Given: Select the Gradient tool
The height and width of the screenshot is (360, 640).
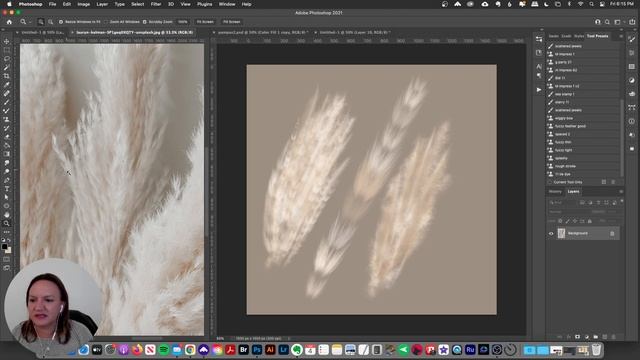Looking at the screenshot, I should click(7, 154).
